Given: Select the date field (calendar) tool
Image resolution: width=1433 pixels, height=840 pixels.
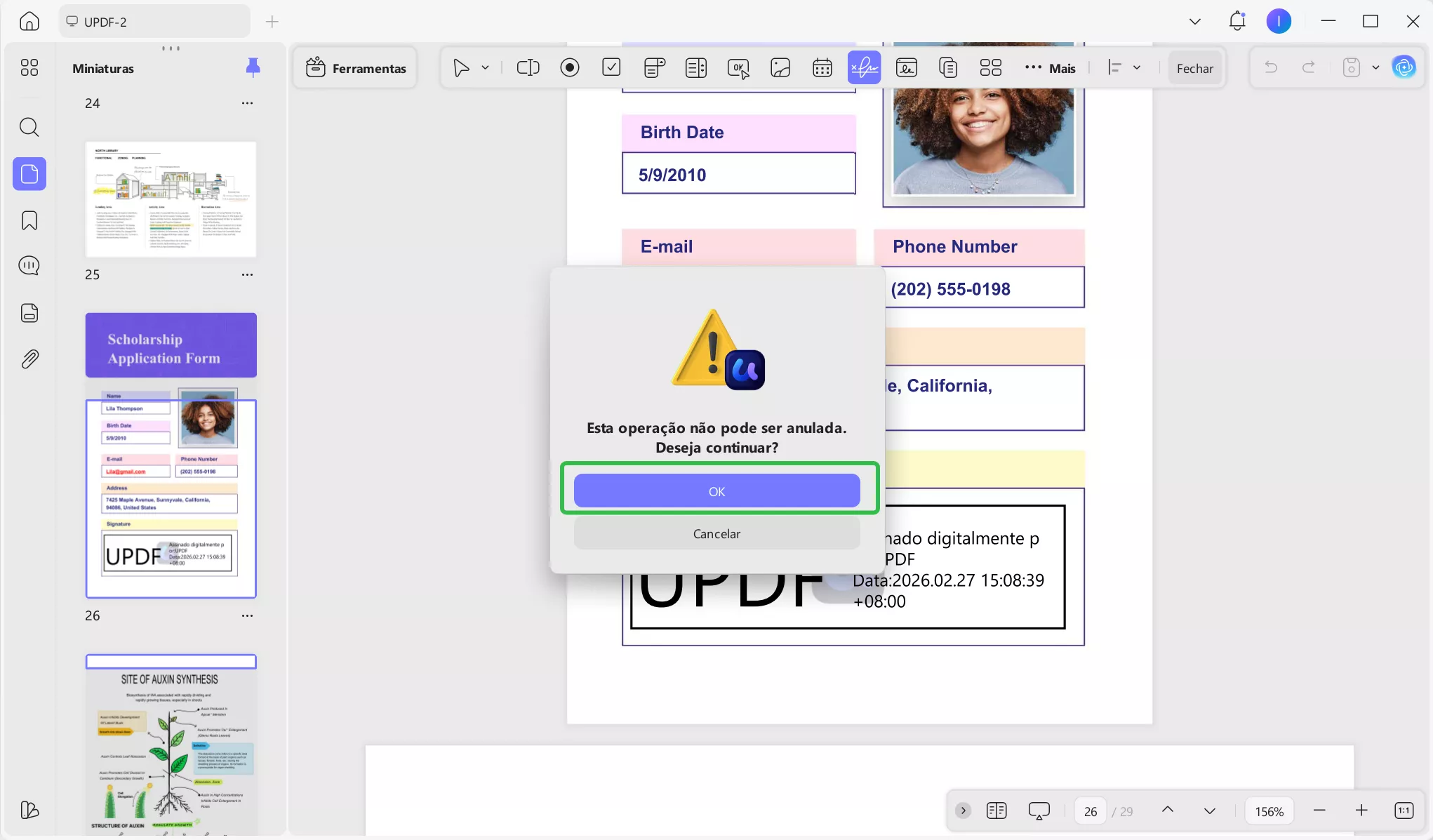Looking at the screenshot, I should point(822,67).
